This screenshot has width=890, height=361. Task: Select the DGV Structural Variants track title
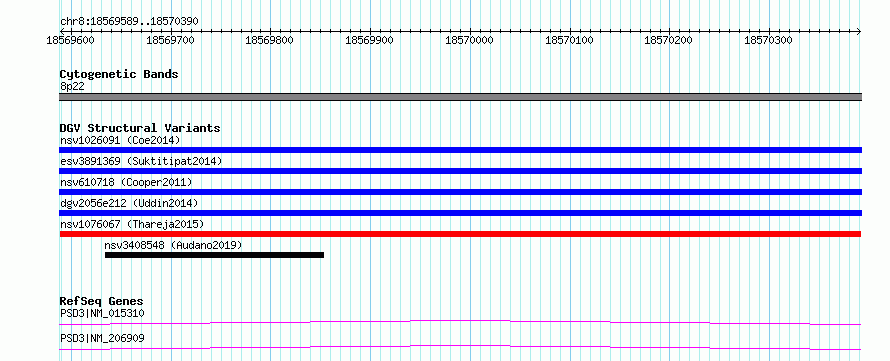[140, 128]
